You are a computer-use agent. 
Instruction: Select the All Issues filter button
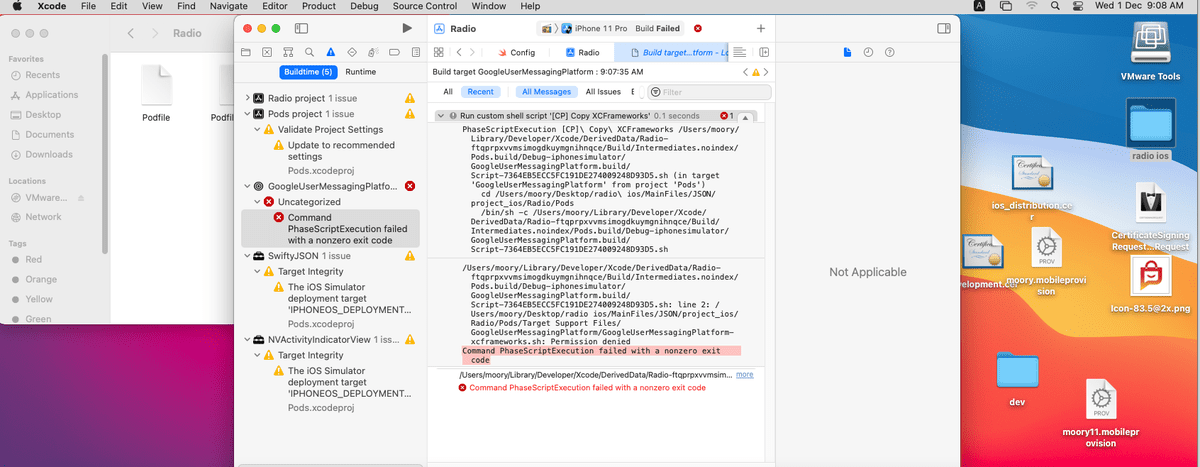click(x=603, y=92)
